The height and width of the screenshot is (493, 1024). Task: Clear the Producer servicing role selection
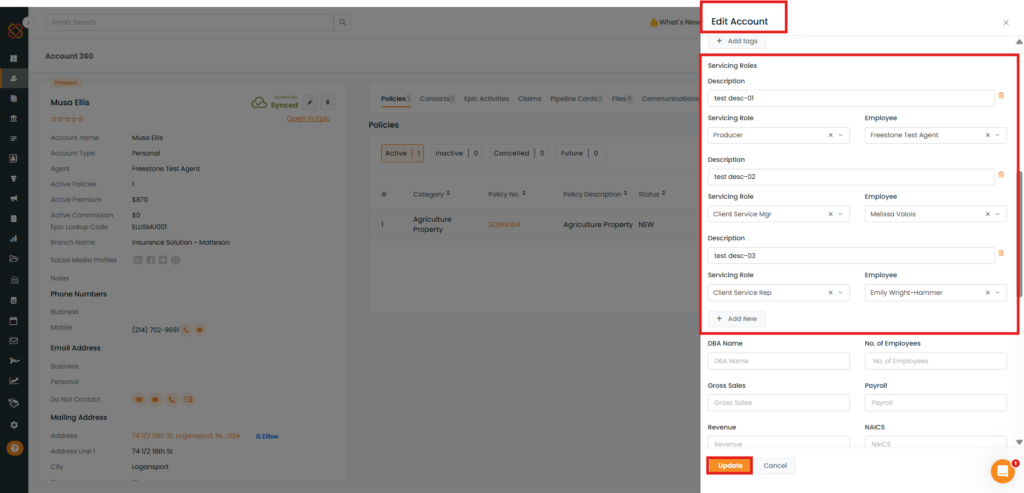coord(830,135)
